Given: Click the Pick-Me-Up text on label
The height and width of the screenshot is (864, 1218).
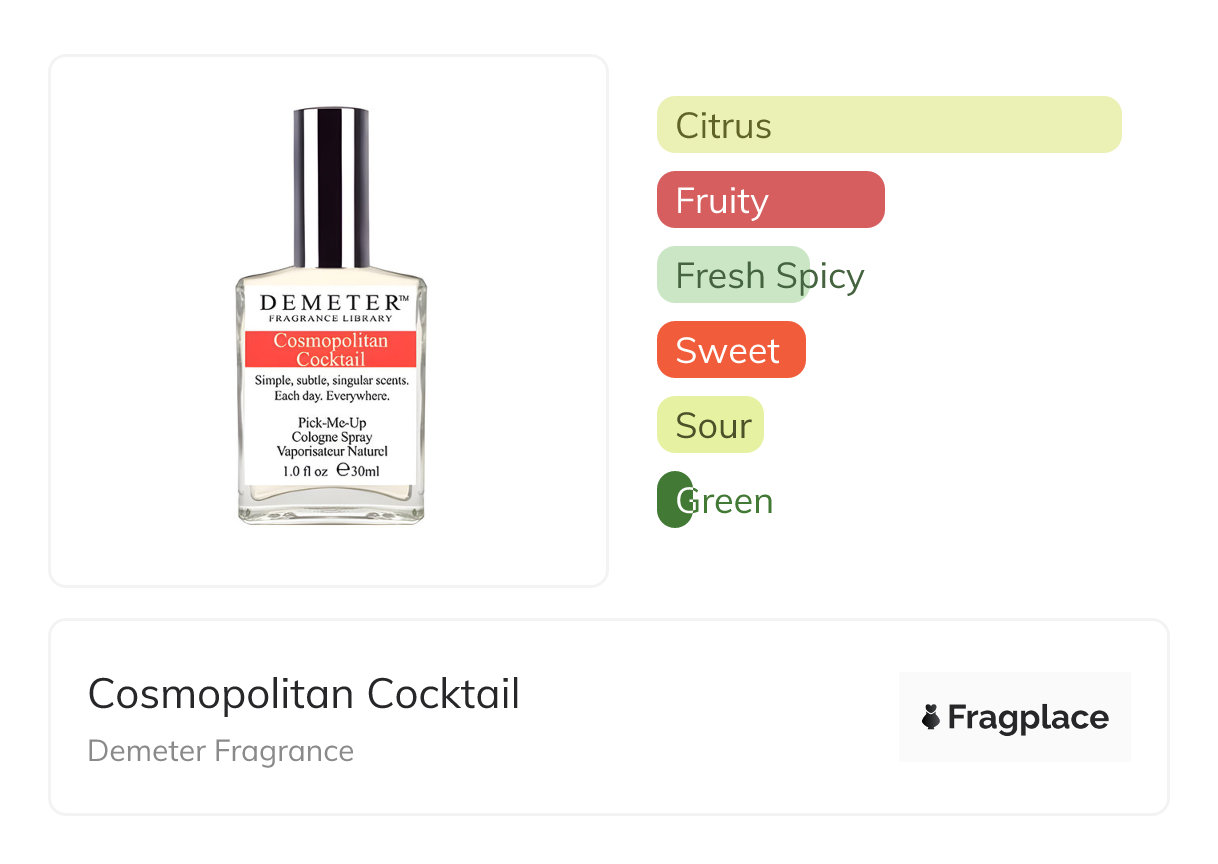Looking at the screenshot, I should point(332,423).
